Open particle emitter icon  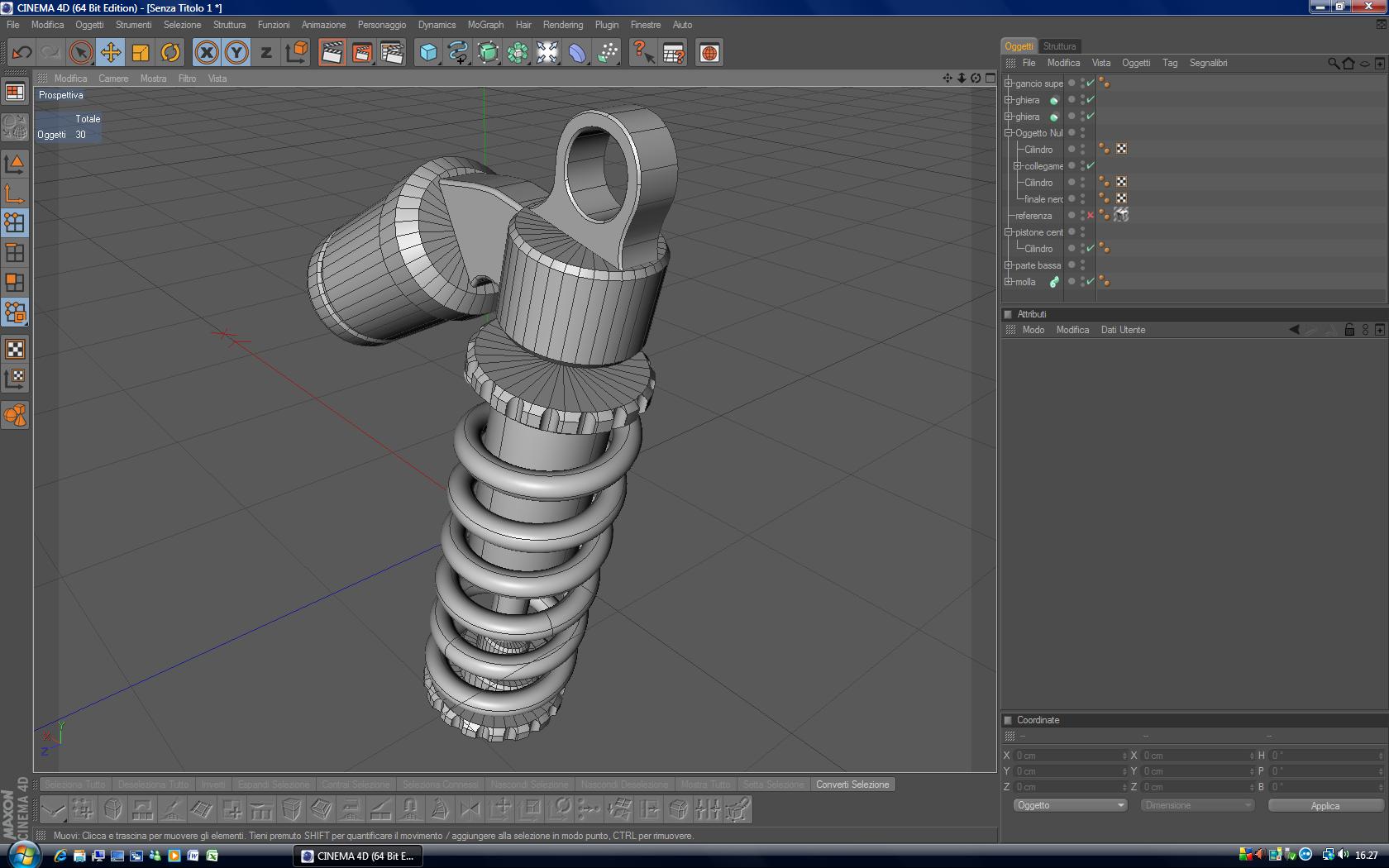607,53
